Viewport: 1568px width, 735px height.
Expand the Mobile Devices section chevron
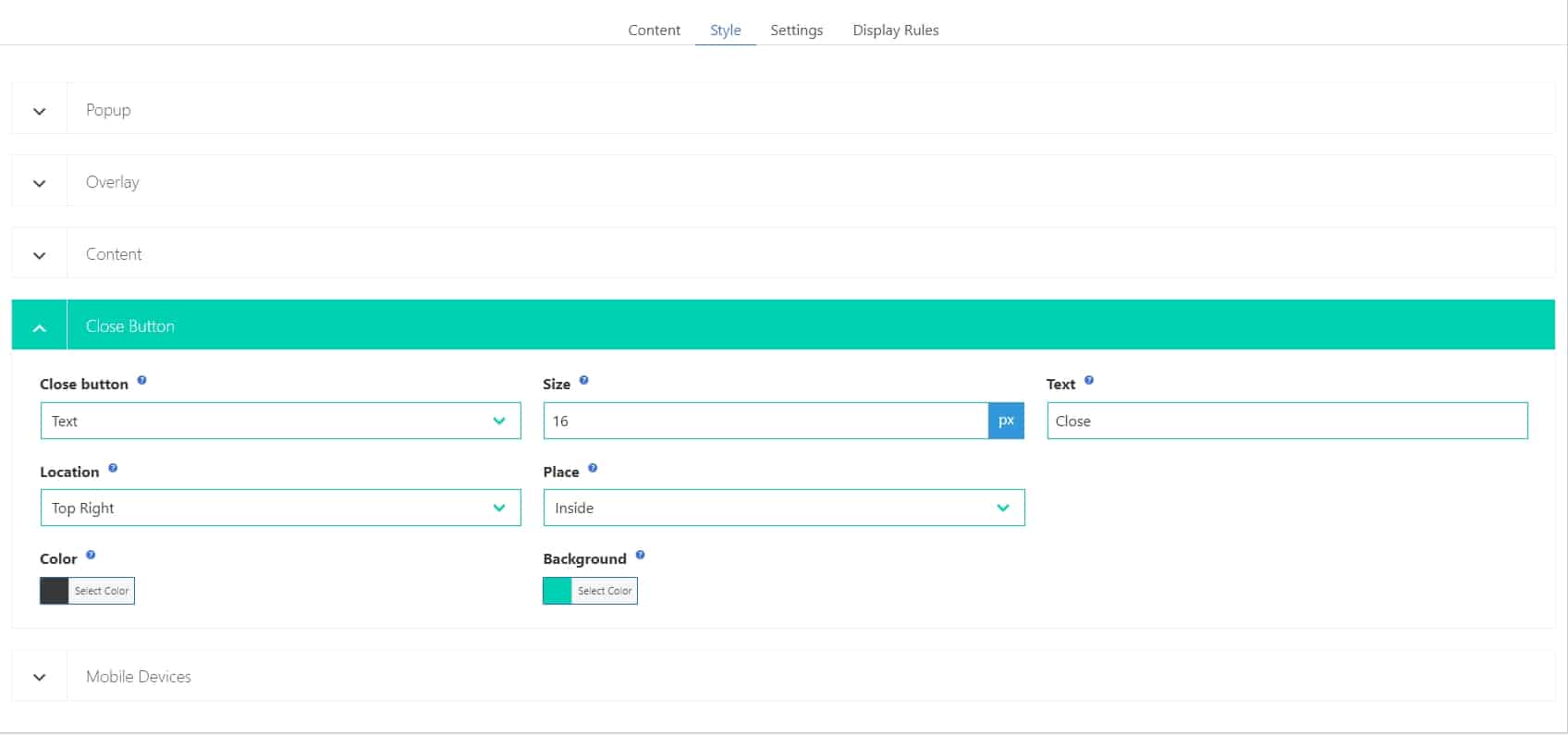click(x=39, y=677)
